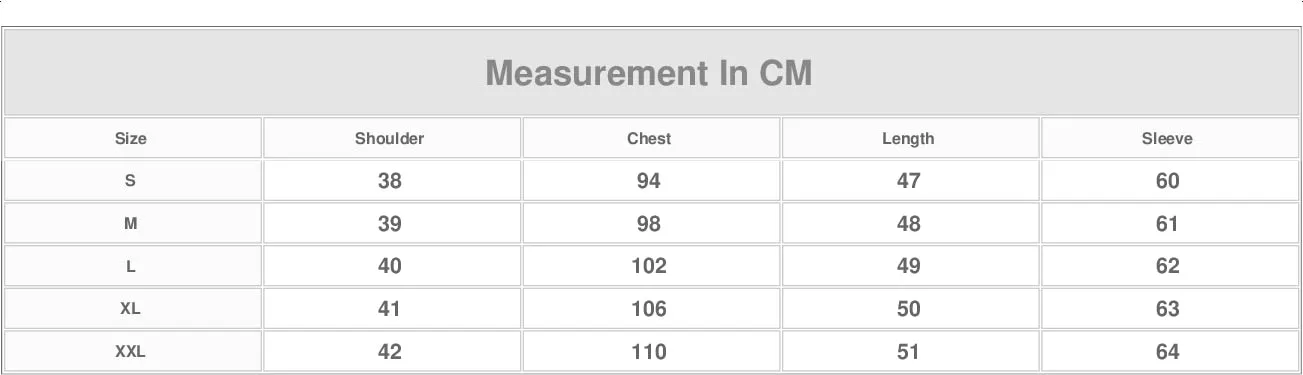The height and width of the screenshot is (375, 1303).
Task: Select length value 47 for size S
Action: pos(908,181)
